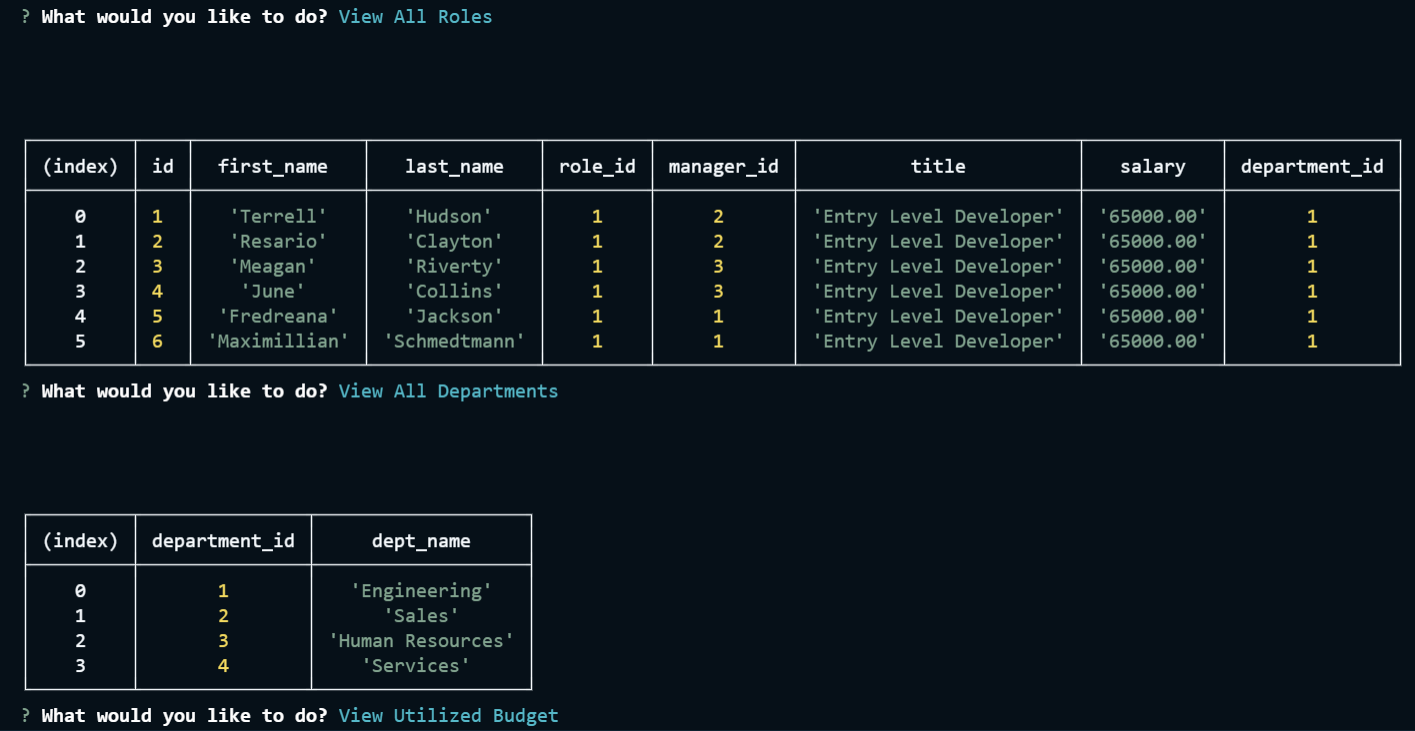Click the title cell for 'June' 'Collins'
The width and height of the screenshot is (1415, 731).
pyautogui.click(x=937, y=291)
